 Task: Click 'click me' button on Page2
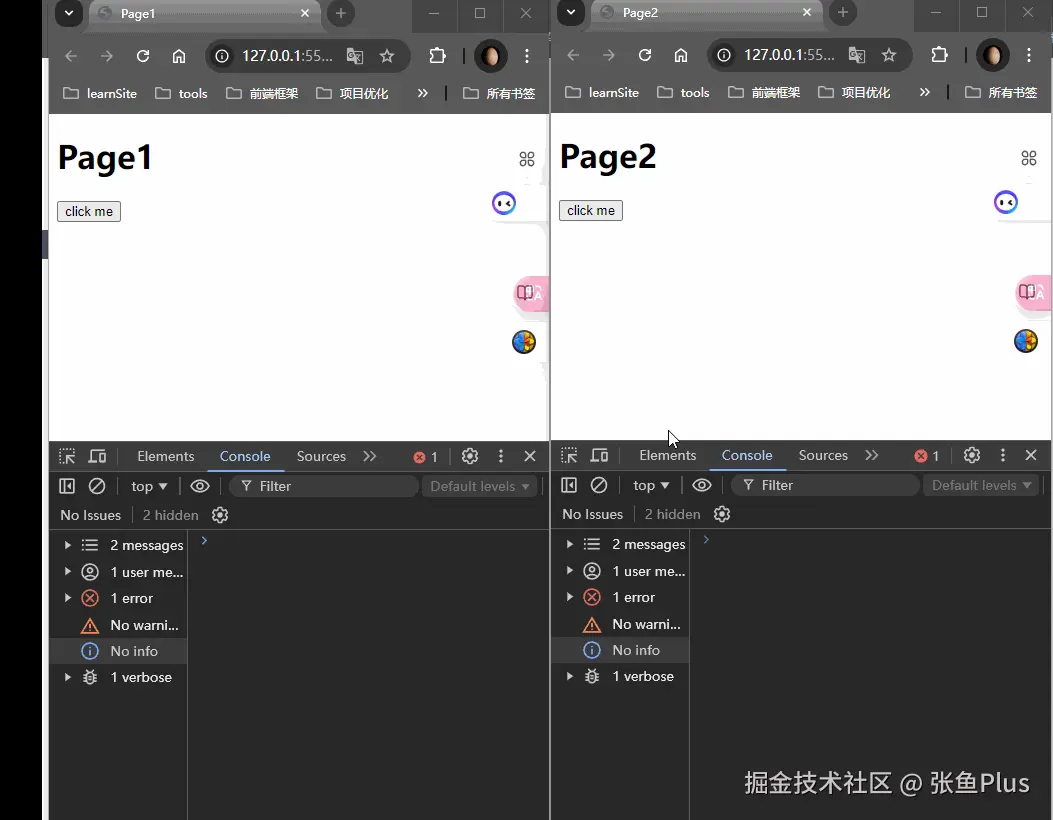pos(591,210)
